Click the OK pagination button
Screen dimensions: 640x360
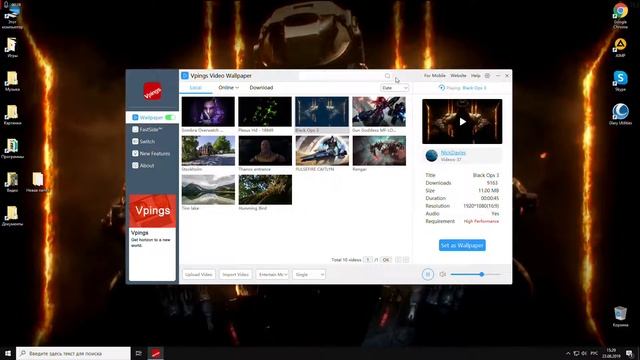pos(386,260)
